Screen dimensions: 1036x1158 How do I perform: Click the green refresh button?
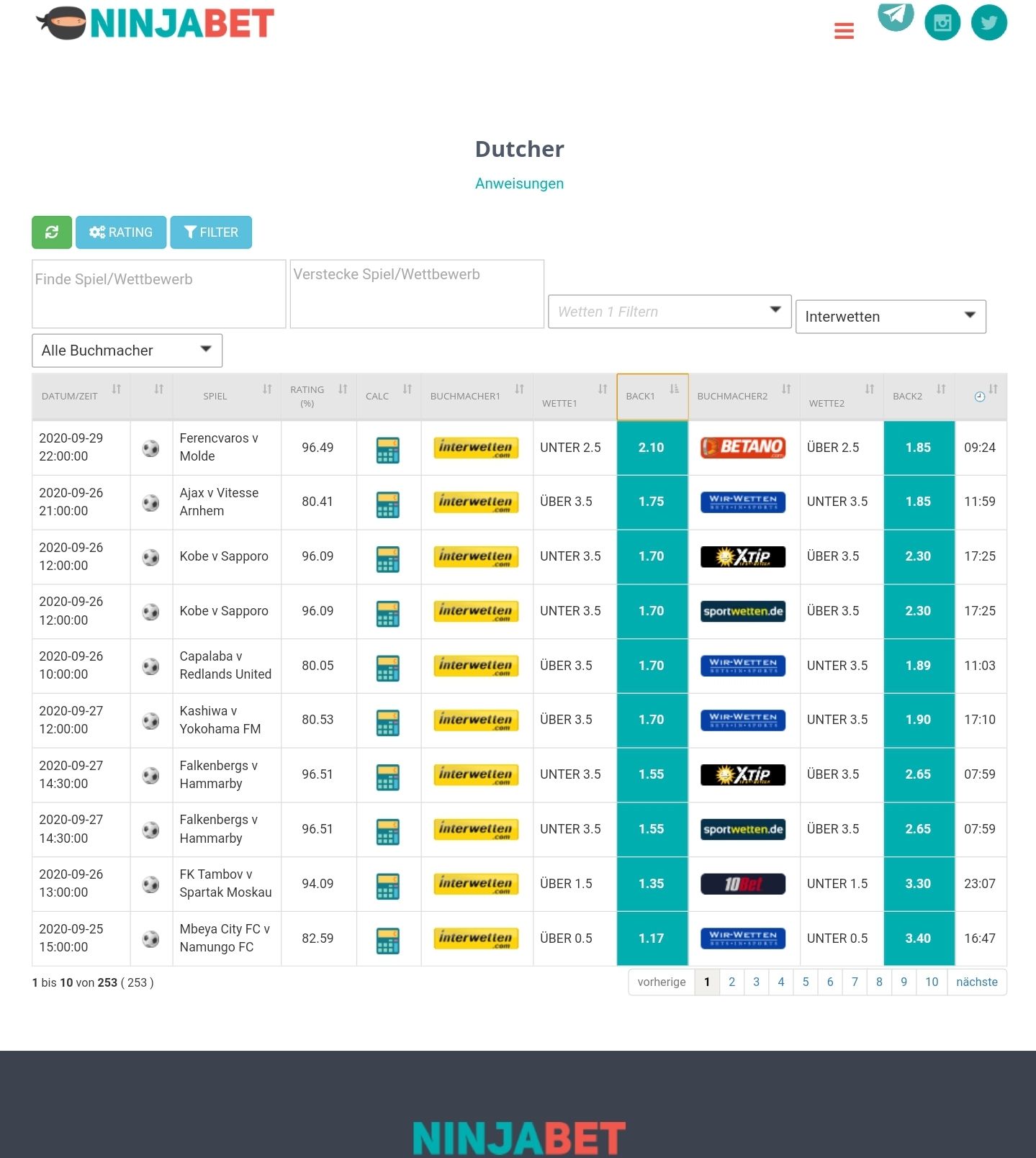(52, 232)
